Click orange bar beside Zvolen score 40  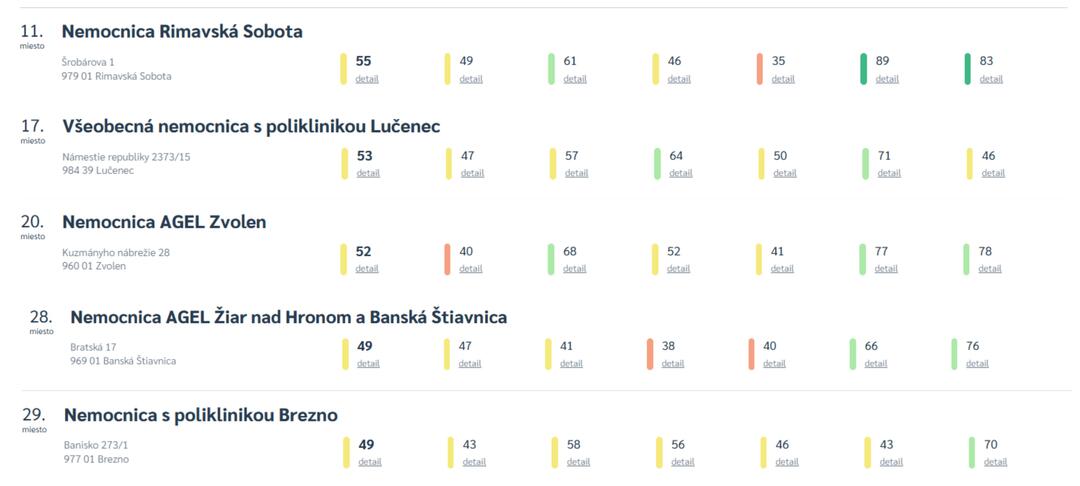[x=447, y=260]
